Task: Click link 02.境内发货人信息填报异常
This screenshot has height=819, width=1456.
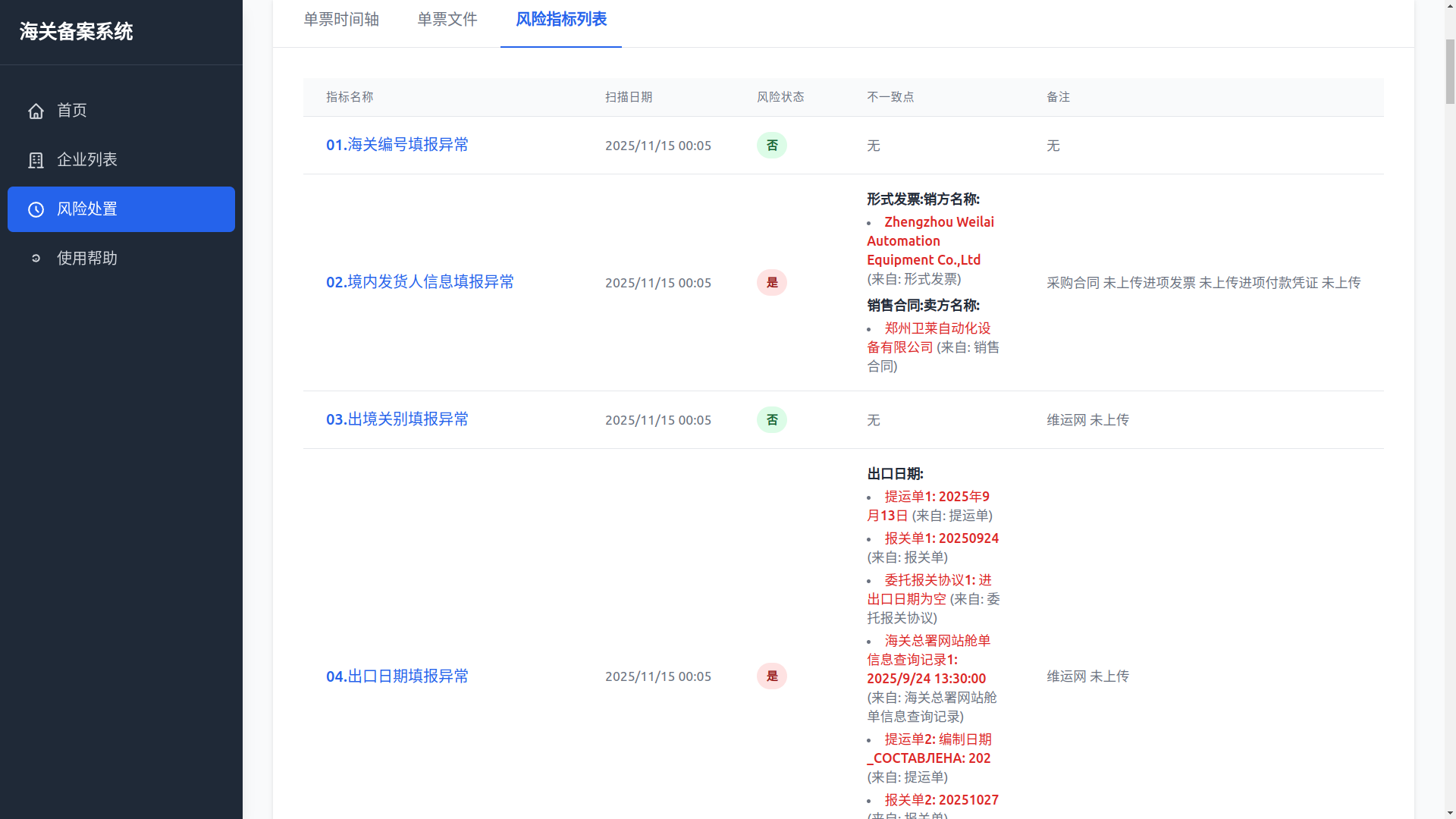Action: [419, 282]
